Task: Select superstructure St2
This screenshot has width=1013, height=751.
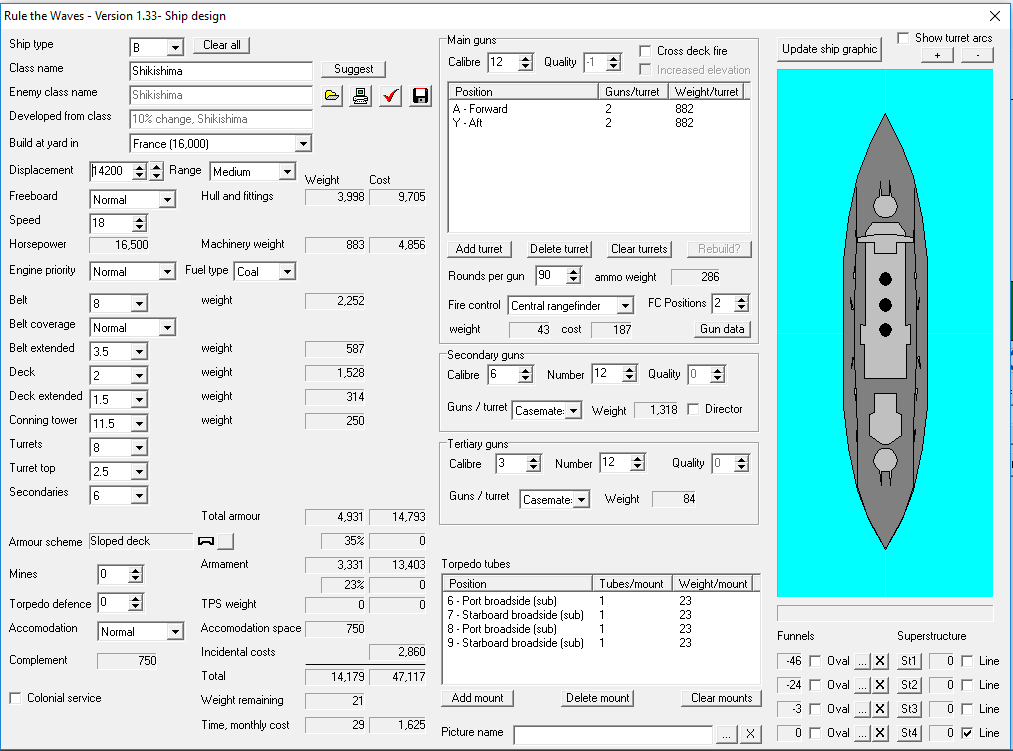Action: click(x=909, y=684)
